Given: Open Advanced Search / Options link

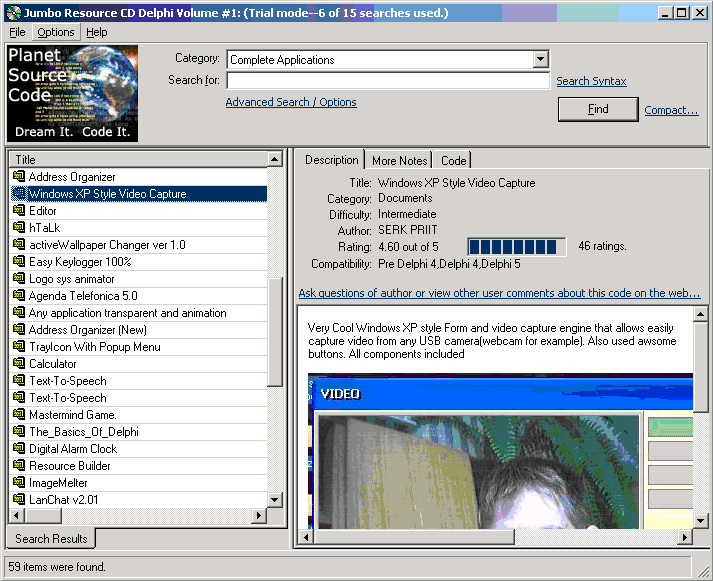Looking at the screenshot, I should (291, 102).
